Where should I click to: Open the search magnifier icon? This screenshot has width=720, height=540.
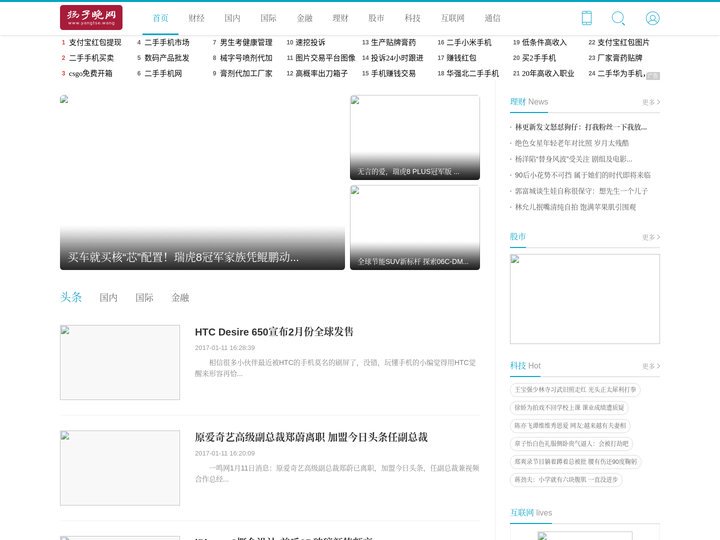point(618,18)
